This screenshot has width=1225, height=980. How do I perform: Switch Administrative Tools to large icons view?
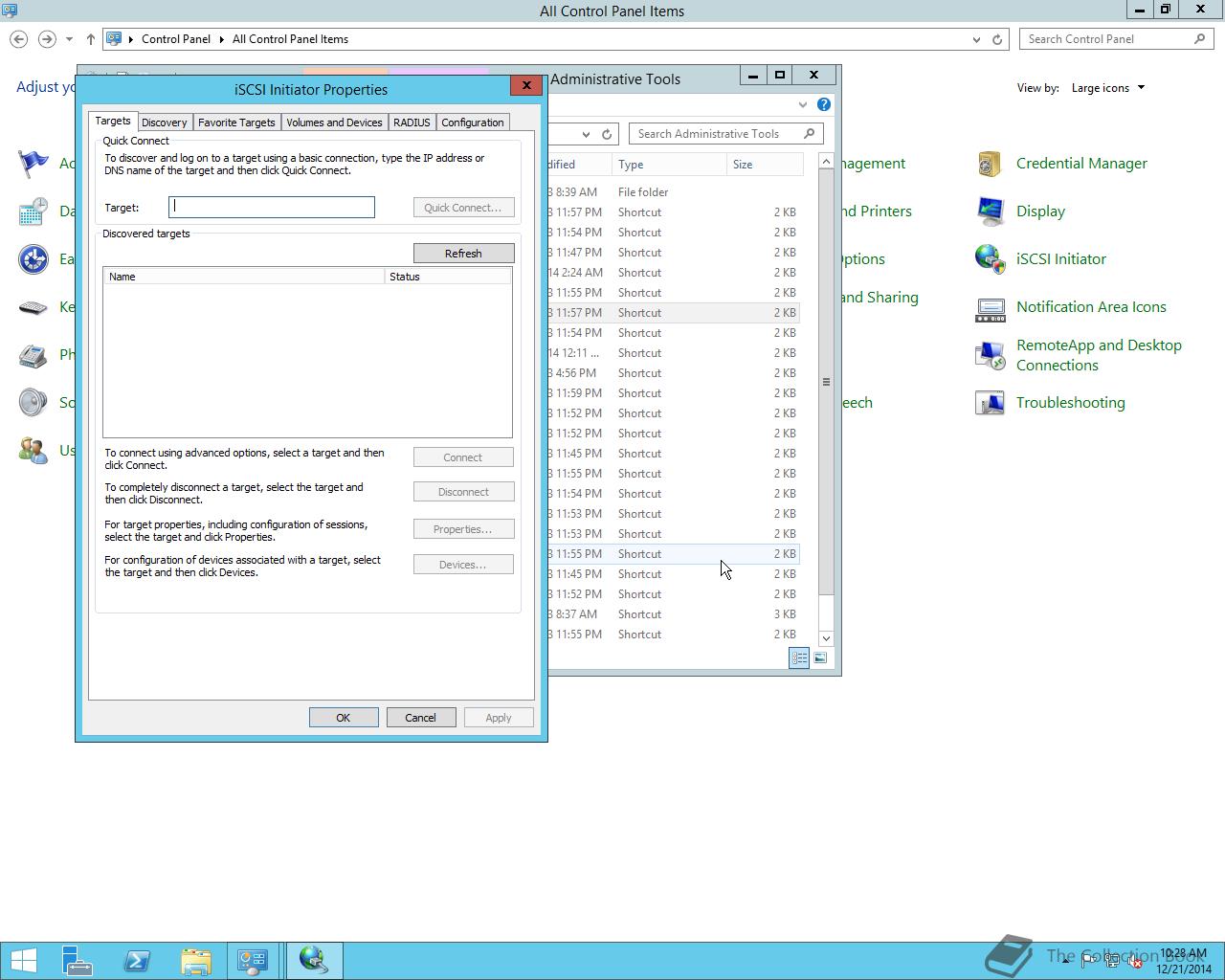click(x=820, y=657)
